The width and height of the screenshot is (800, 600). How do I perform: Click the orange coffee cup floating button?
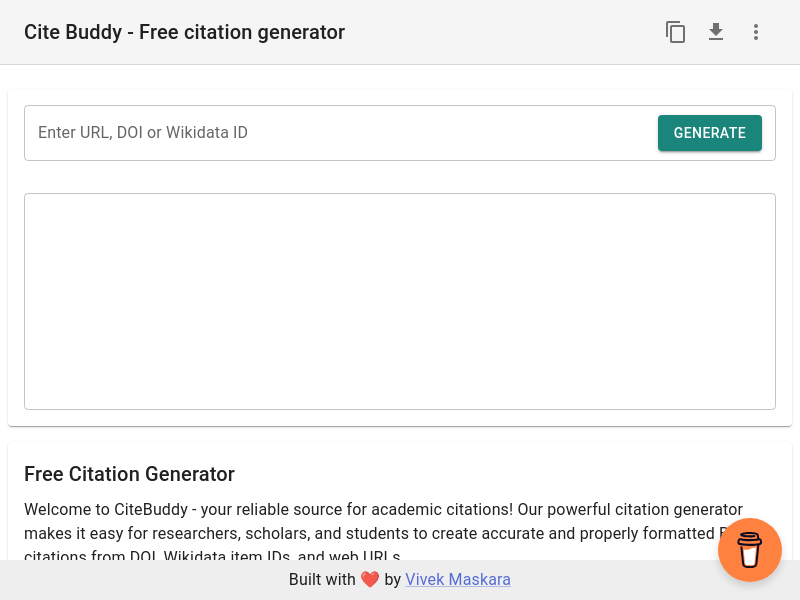[x=750, y=550]
